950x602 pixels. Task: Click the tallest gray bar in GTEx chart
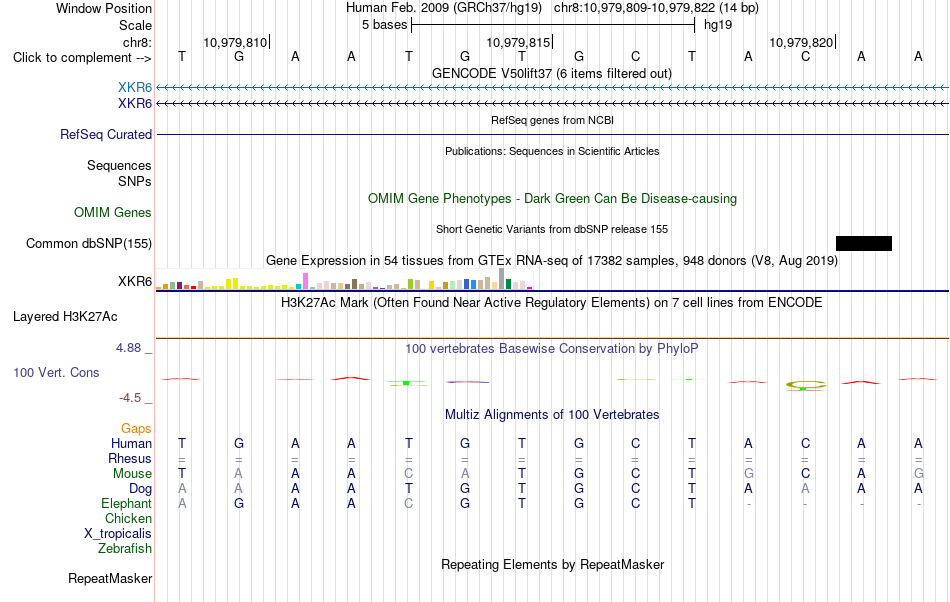tap(501, 279)
